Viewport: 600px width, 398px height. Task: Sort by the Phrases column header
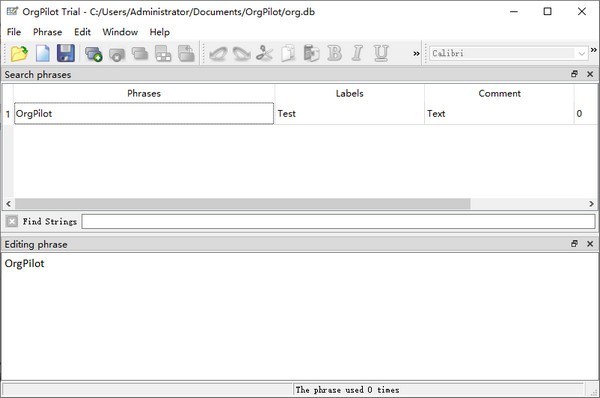click(144, 93)
